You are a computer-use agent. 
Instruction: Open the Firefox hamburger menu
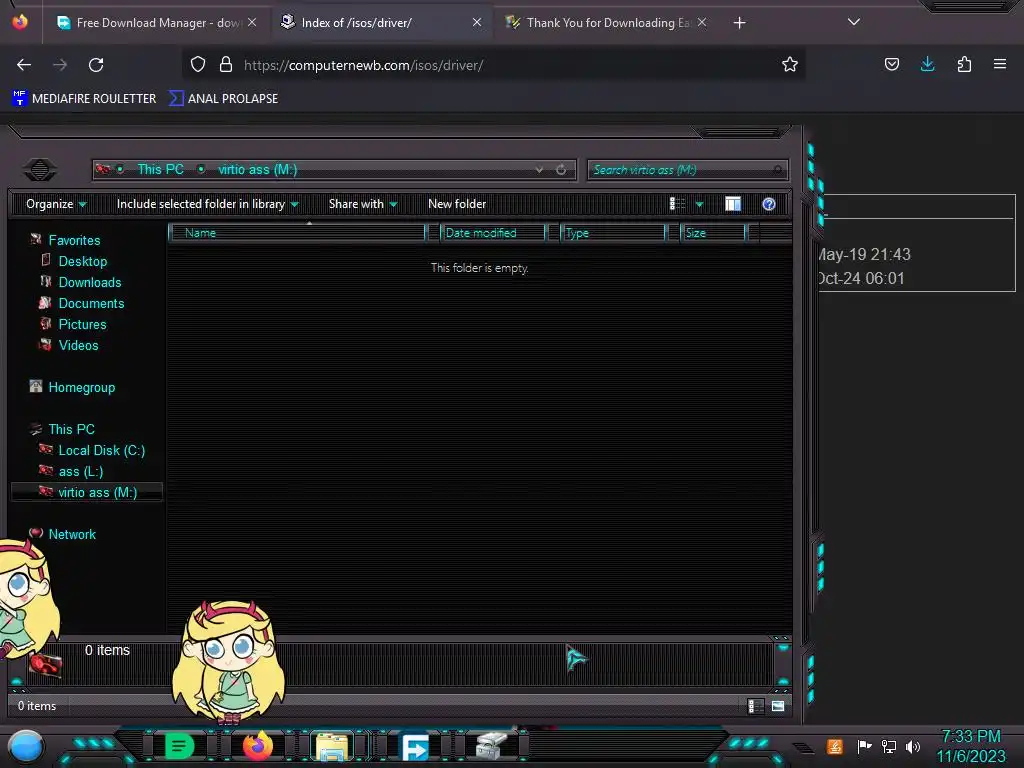coord(1000,64)
